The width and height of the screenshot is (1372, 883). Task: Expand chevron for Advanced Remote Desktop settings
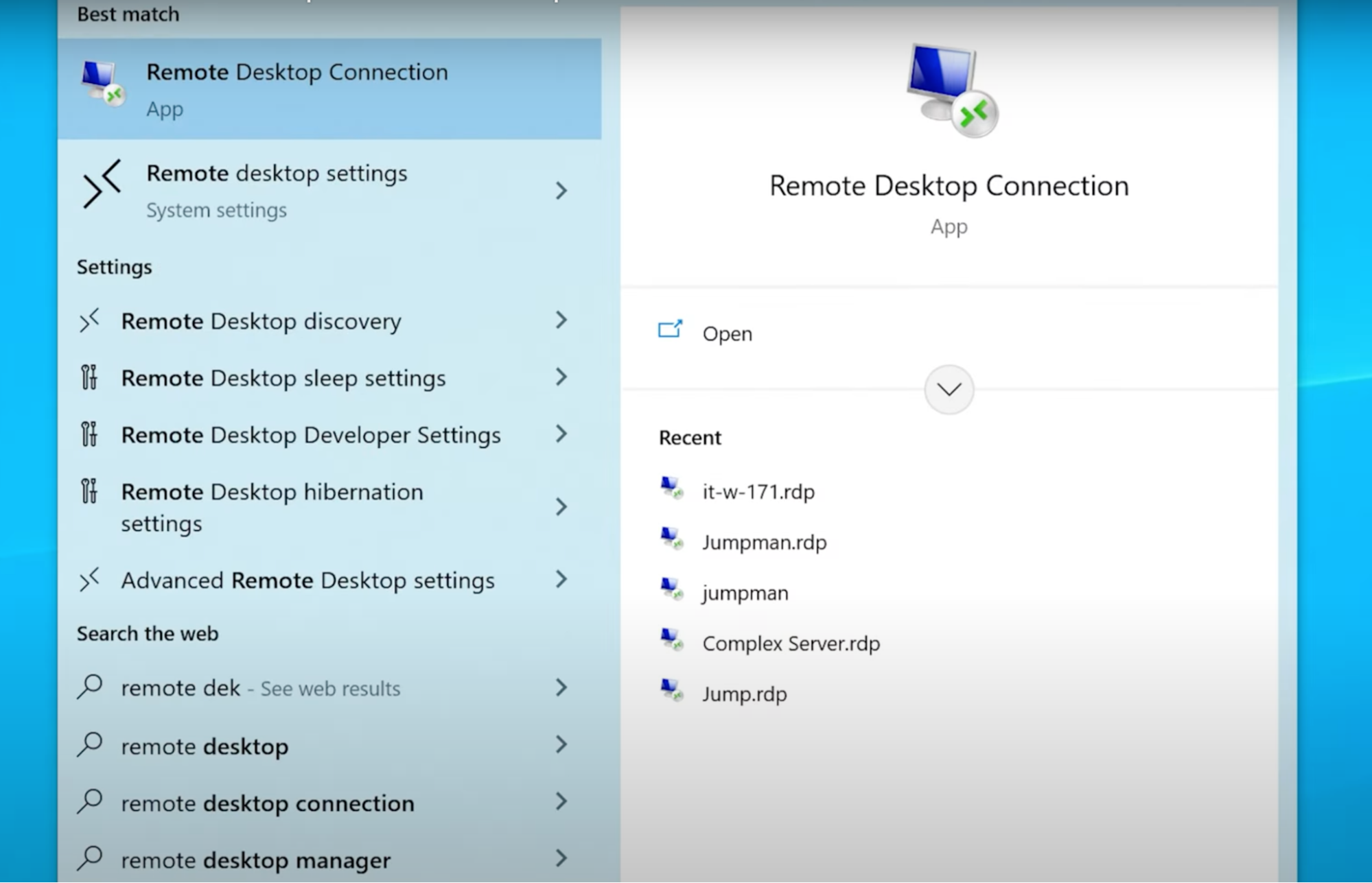tap(561, 580)
